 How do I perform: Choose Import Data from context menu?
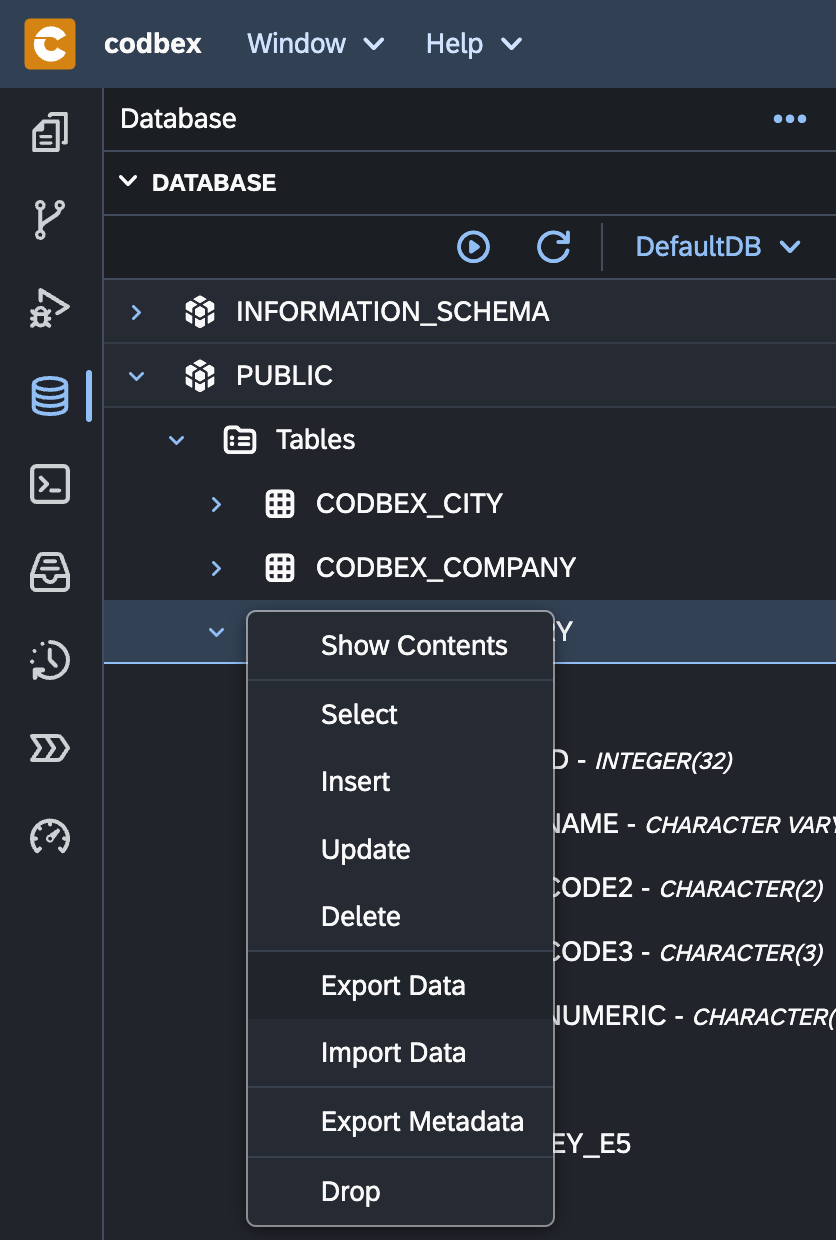400,1053
